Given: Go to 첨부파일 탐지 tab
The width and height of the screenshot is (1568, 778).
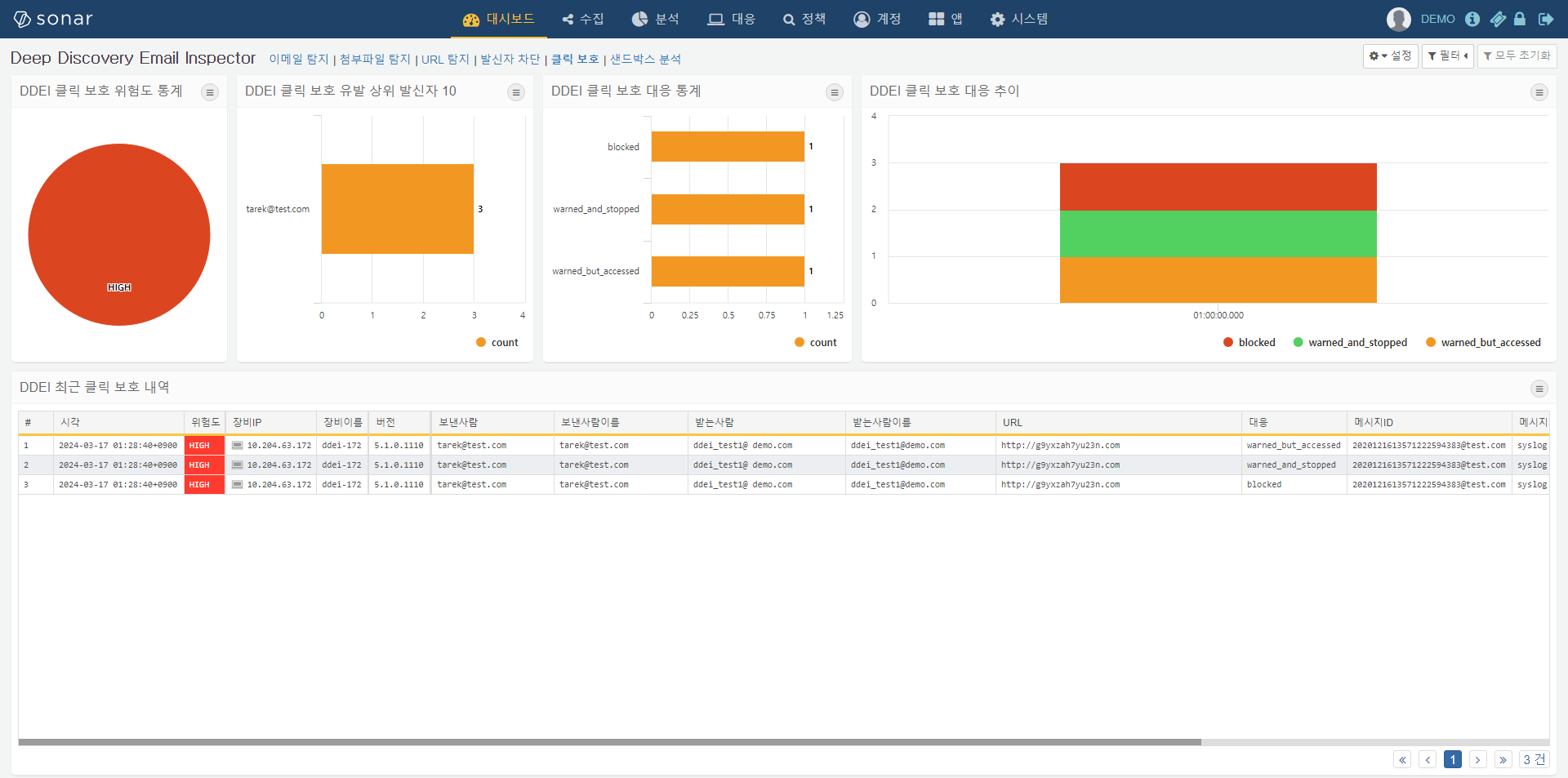Looking at the screenshot, I should pos(375,59).
